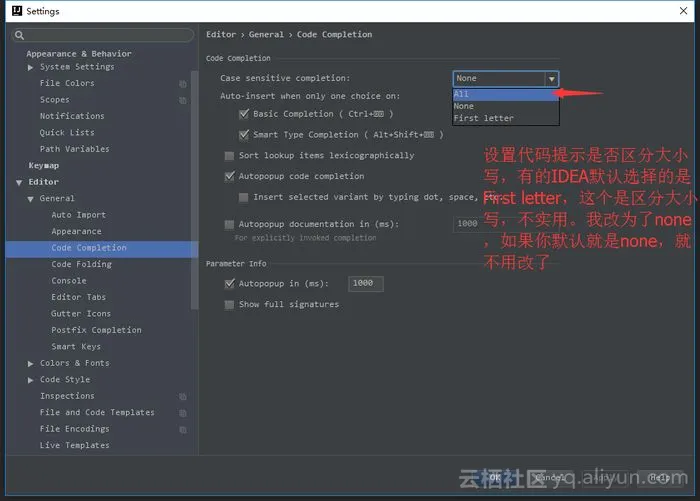Select File Colors in settings tree

pyautogui.click(x=67, y=83)
